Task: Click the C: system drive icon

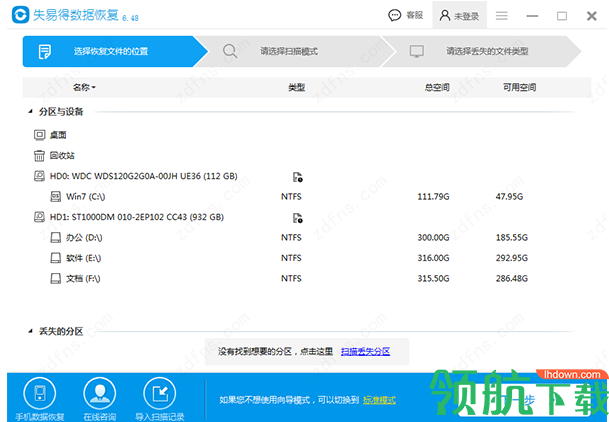Action: 56,197
